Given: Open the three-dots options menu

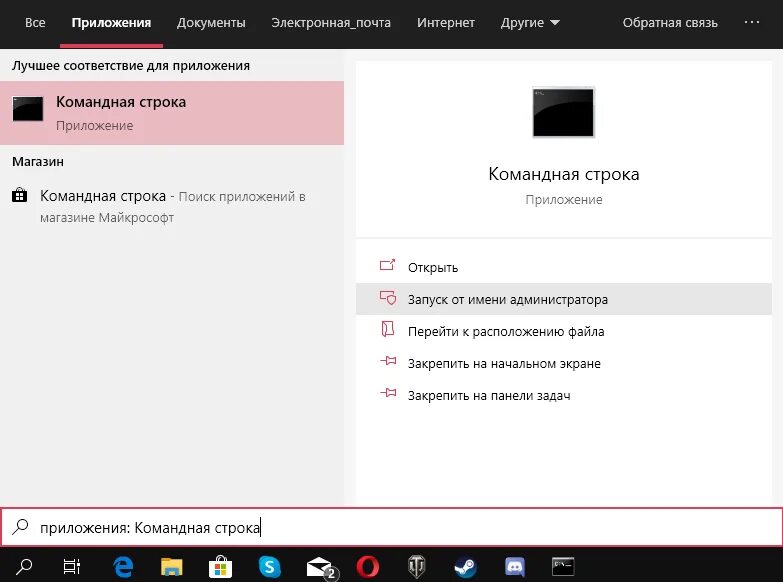Looking at the screenshot, I should tap(752, 22).
